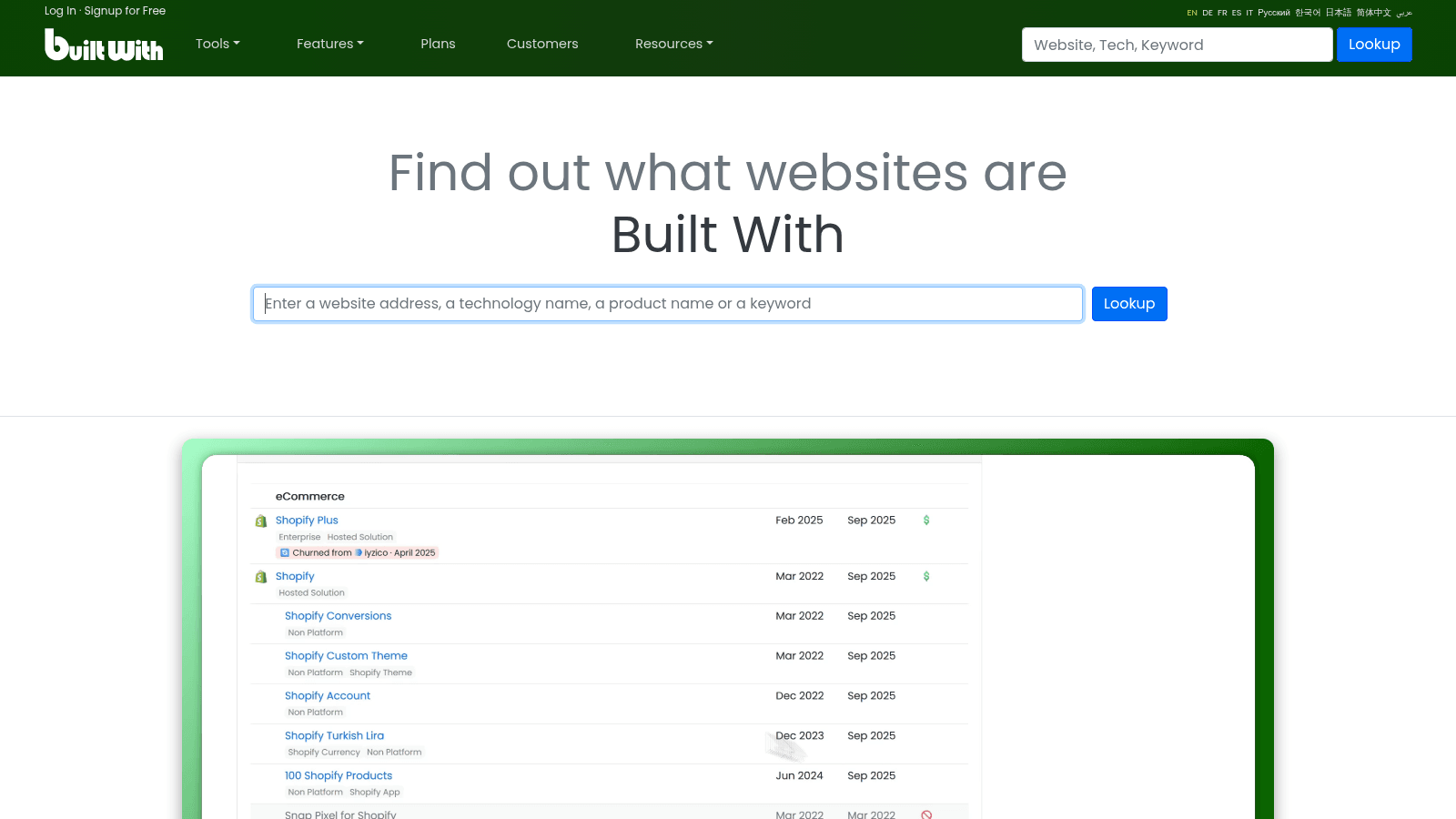Click the Churned from icon badge
The image size is (1456, 819).
(x=285, y=553)
